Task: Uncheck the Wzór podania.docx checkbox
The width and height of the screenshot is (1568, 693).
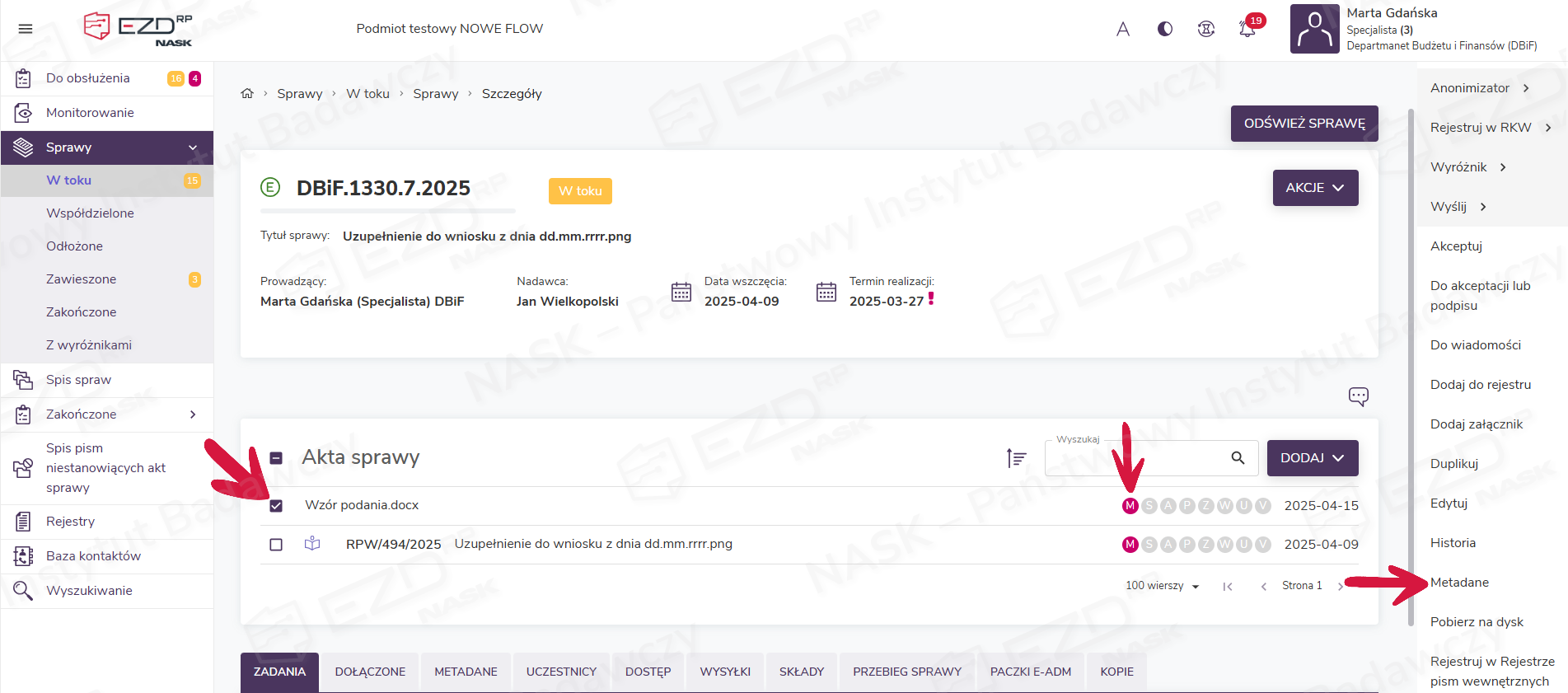Action: tap(276, 506)
